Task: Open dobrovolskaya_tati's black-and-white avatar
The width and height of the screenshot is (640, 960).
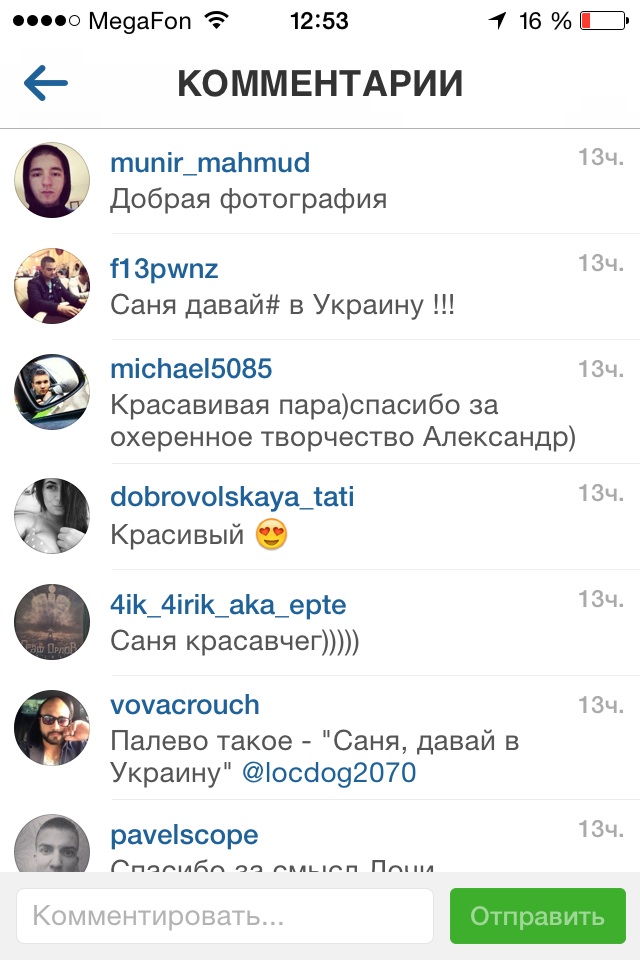Action: point(52,516)
